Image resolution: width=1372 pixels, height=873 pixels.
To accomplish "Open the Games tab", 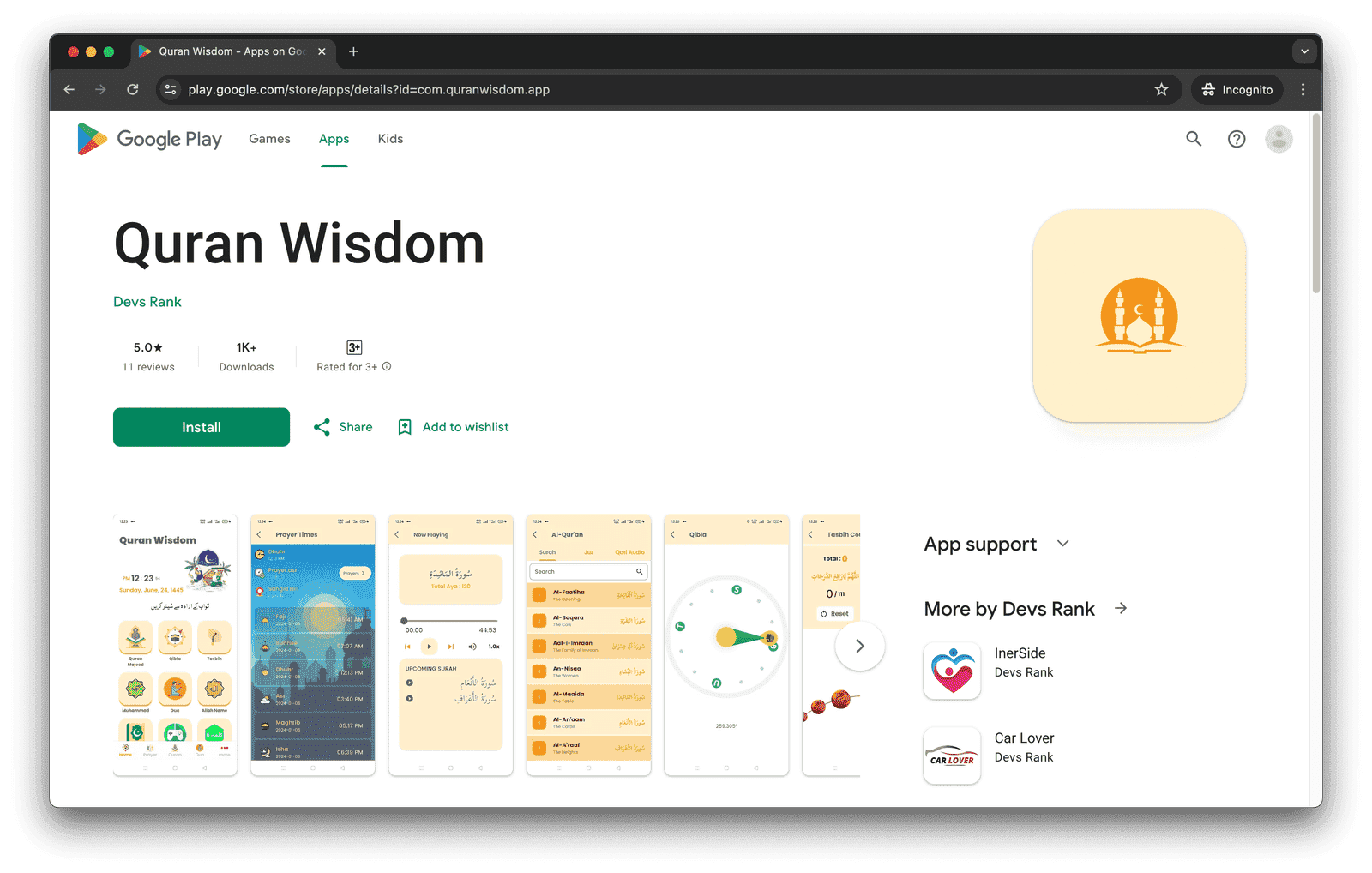I will pos(269,139).
